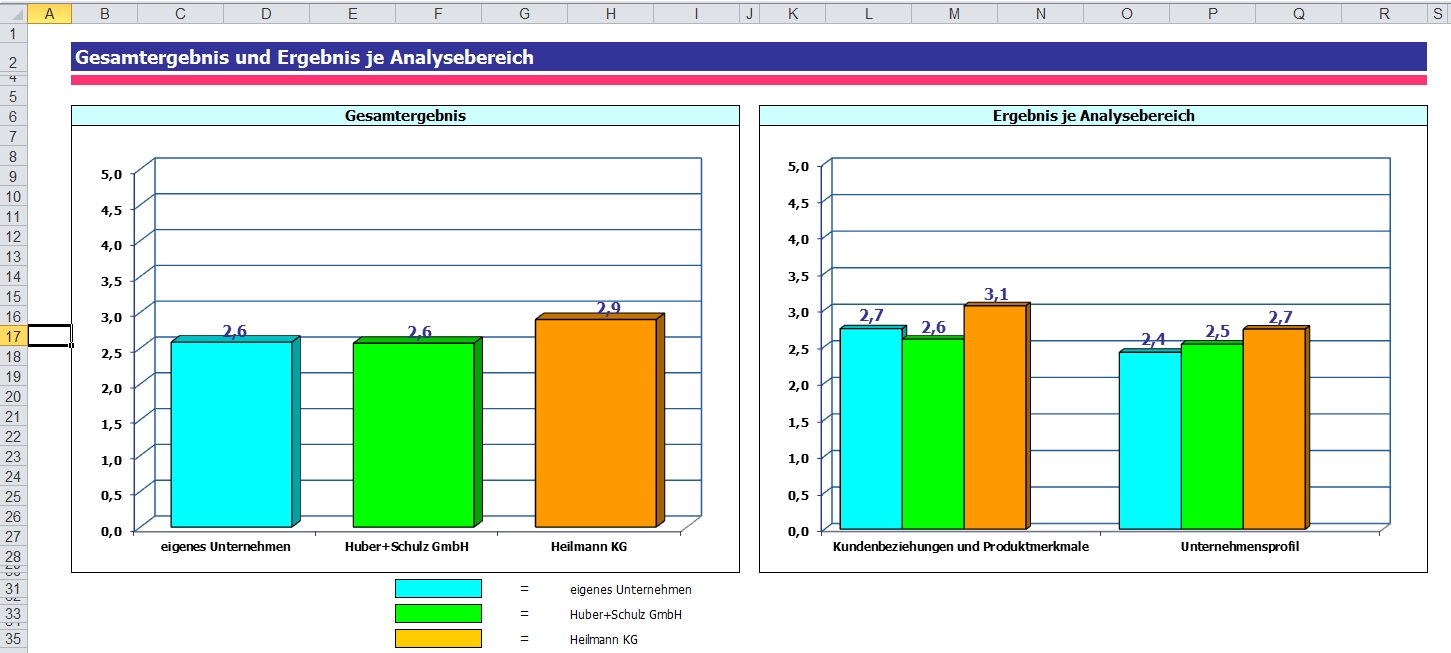Select the cyan eigenes Unternehmen bar in Gesamtergebnis chart
This screenshot has height=653, width=1451.
[x=231, y=434]
